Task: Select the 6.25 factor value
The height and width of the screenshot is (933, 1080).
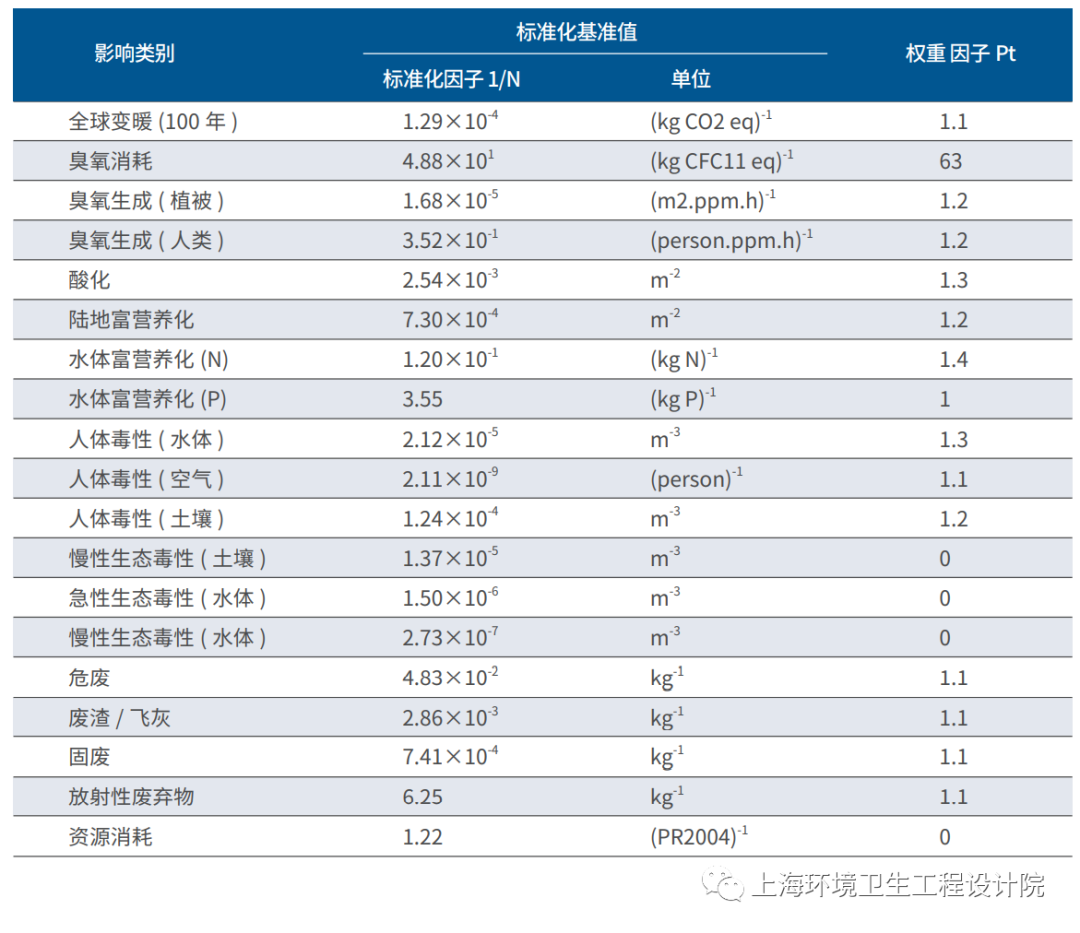Action: pyautogui.click(x=422, y=797)
